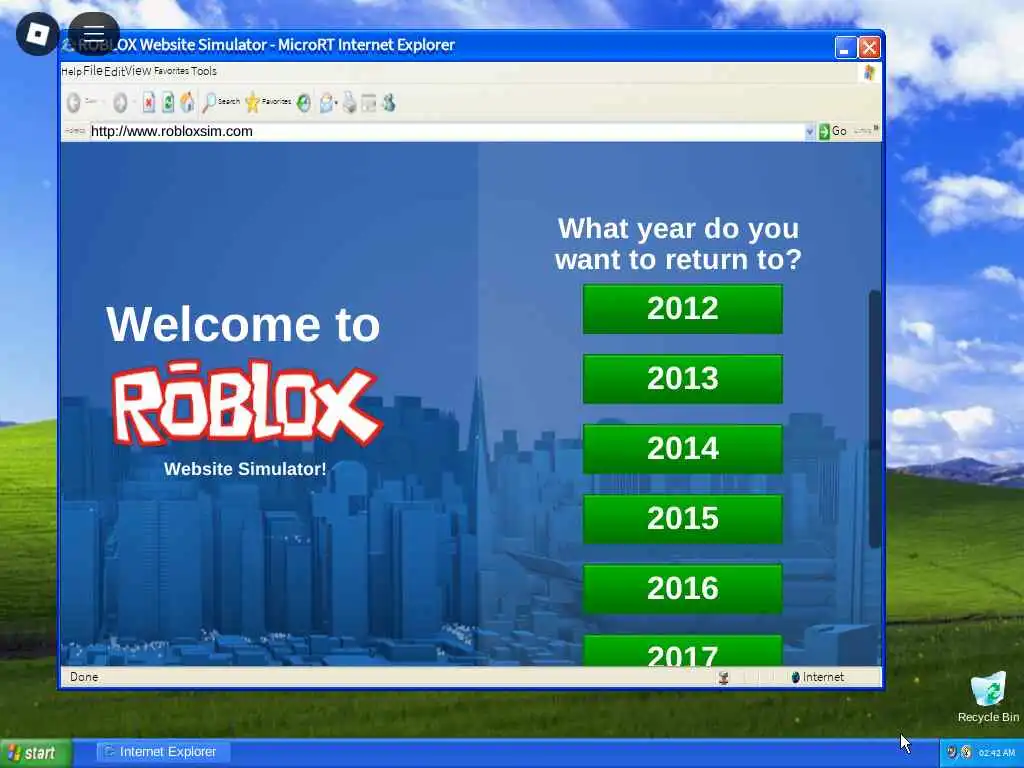Open Favorites star toolbar button
The height and width of the screenshot is (768, 1024).
[268, 102]
